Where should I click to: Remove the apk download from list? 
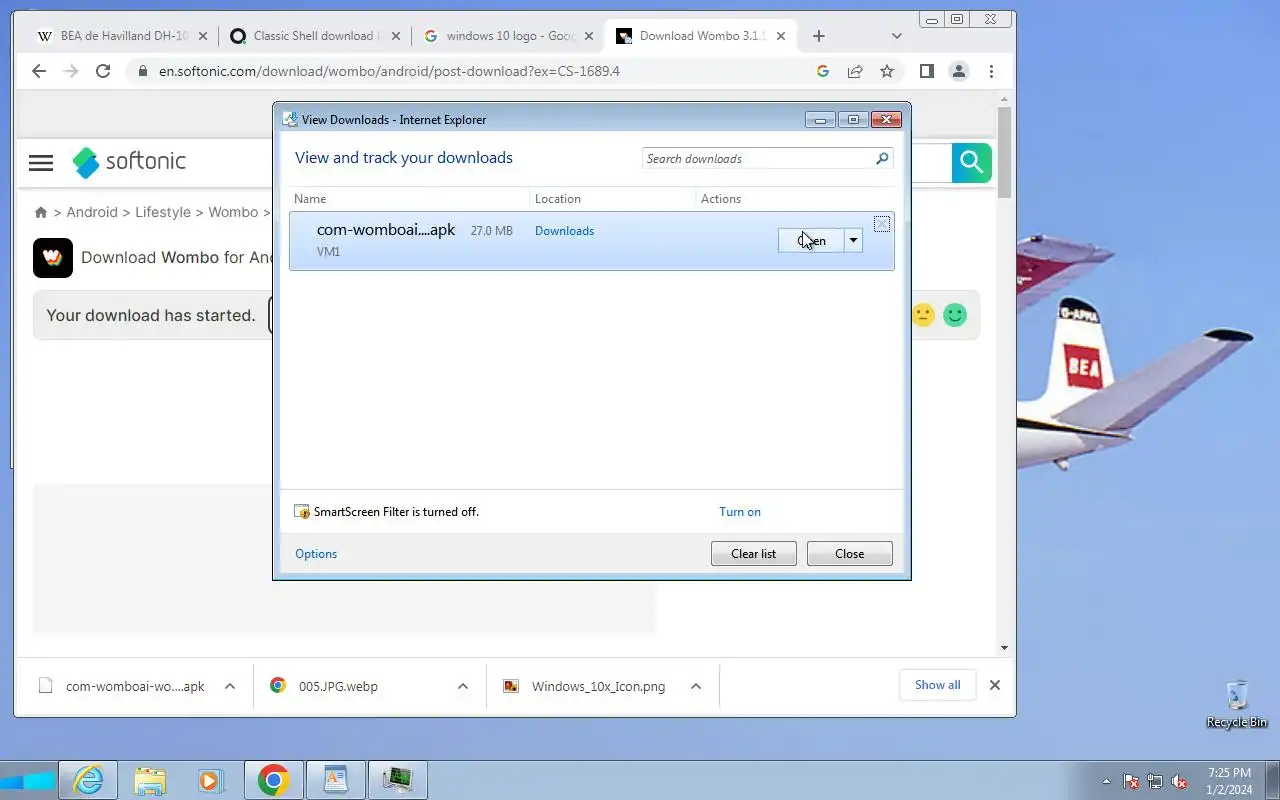pyautogui.click(x=881, y=224)
